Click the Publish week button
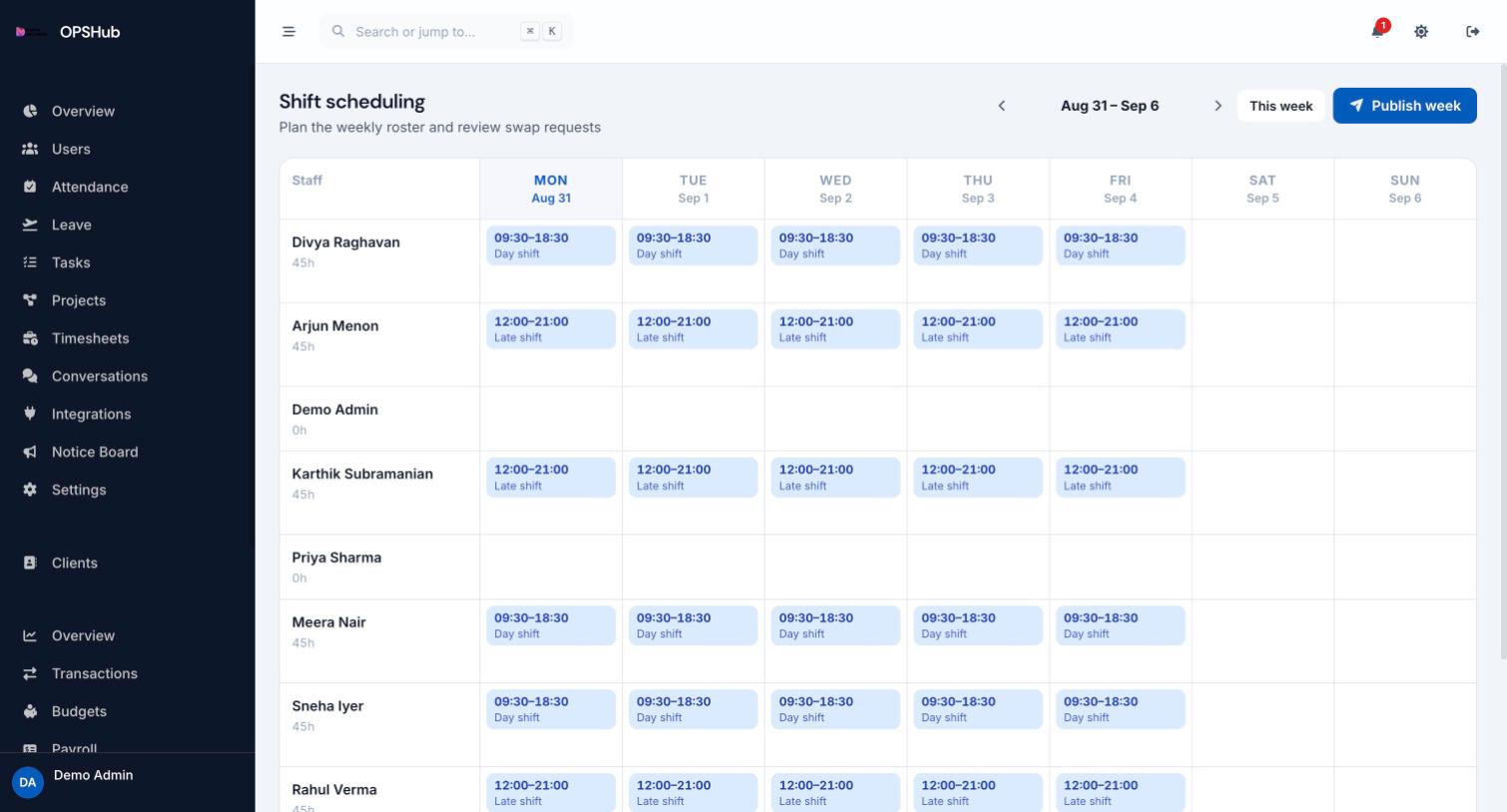This screenshot has width=1507, height=812. (x=1404, y=106)
